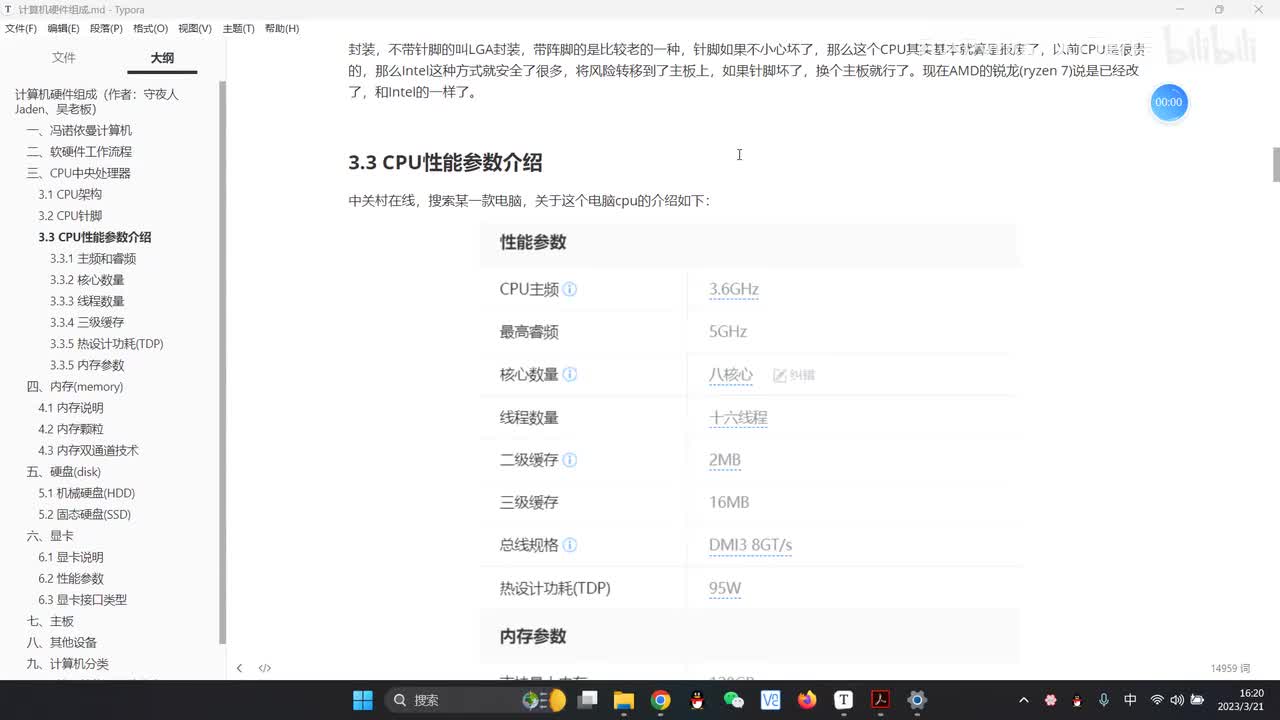The width and height of the screenshot is (1280, 720).
Task: Switch to the 大纲 outline tab
Action: [162, 58]
